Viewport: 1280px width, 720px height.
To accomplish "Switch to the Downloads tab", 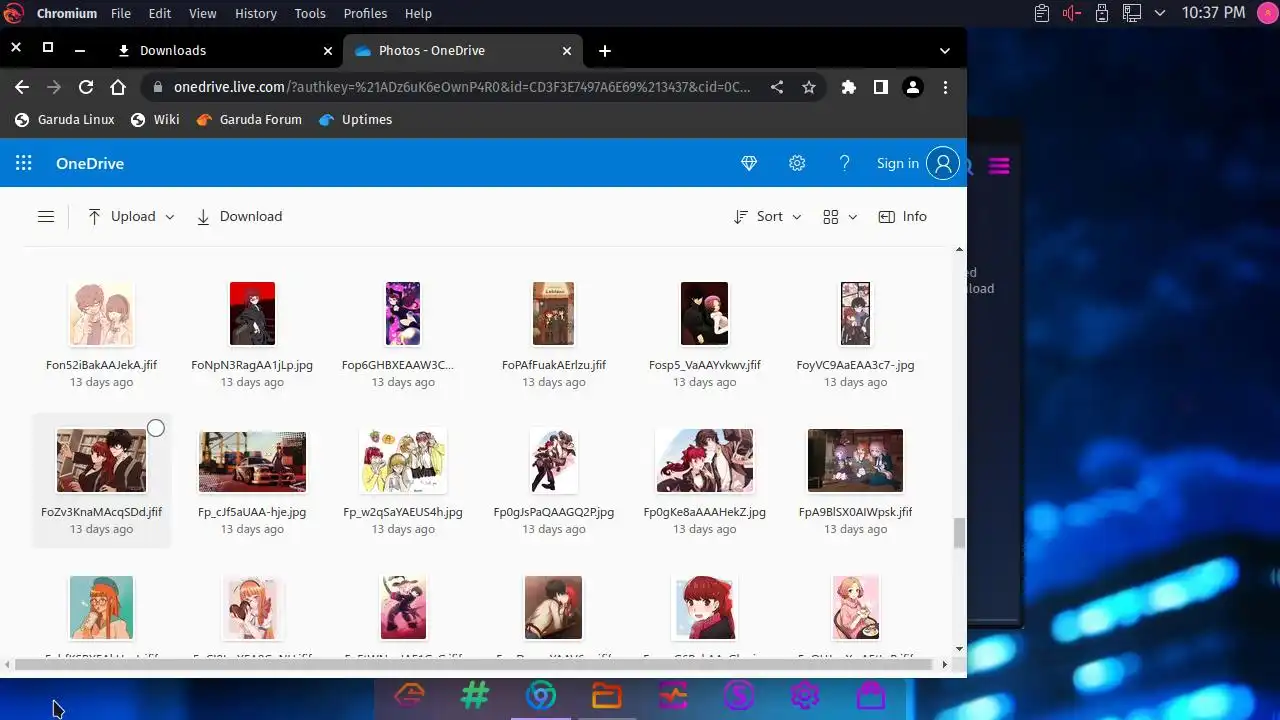I will [224, 50].
